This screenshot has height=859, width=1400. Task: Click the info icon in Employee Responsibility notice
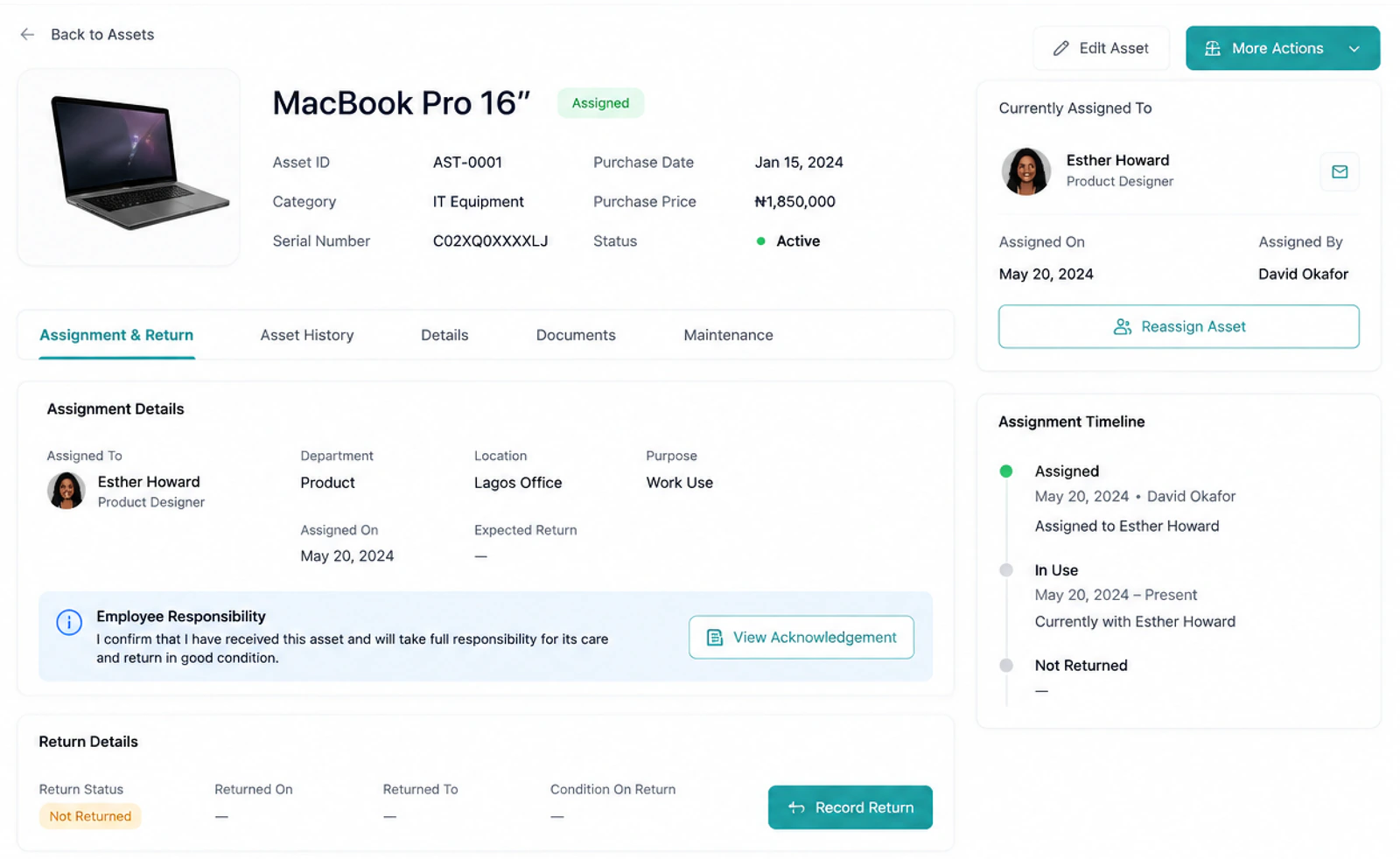tap(69, 622)
